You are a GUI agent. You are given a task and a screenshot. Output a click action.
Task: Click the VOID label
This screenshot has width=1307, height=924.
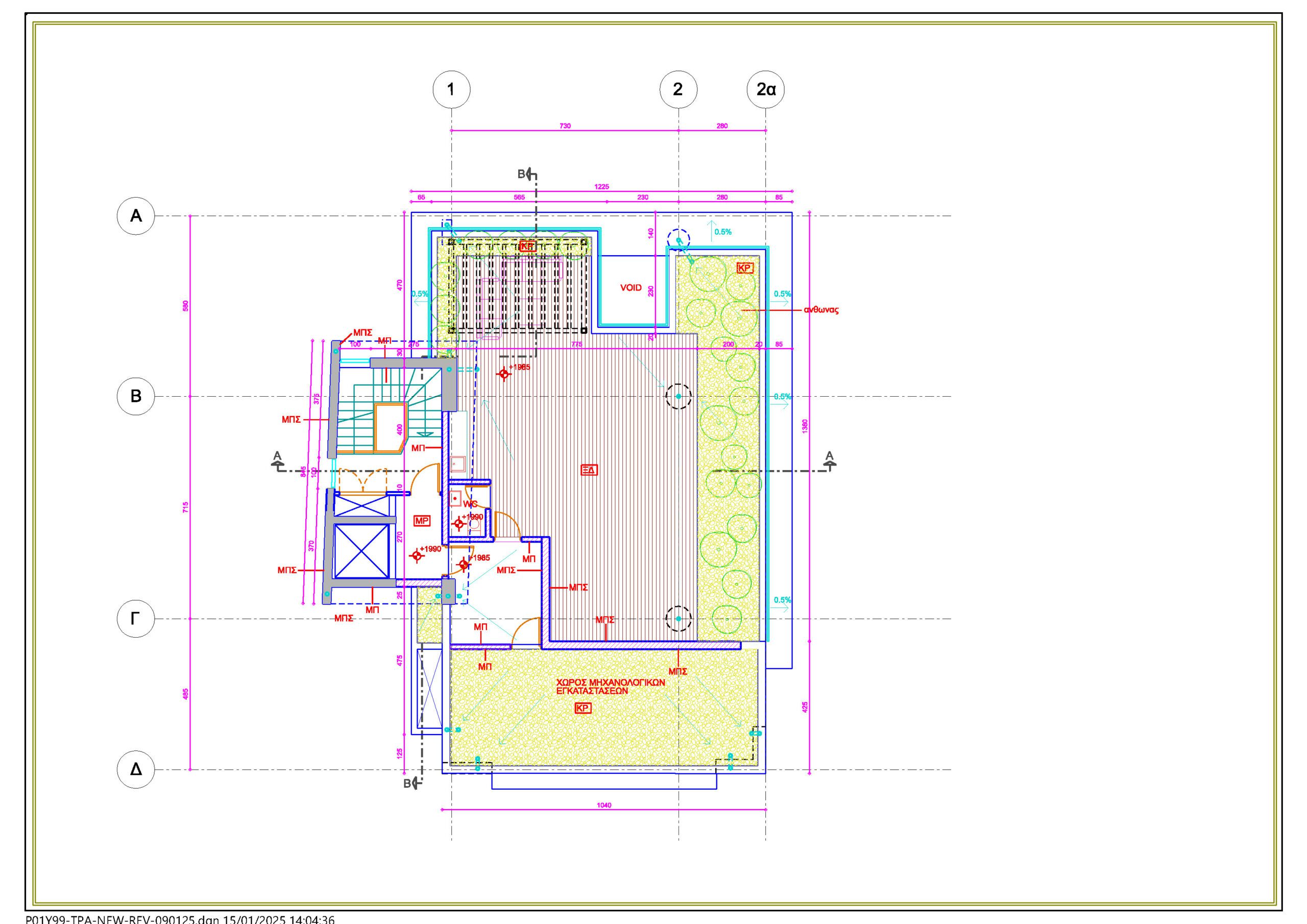pos(631,288)
